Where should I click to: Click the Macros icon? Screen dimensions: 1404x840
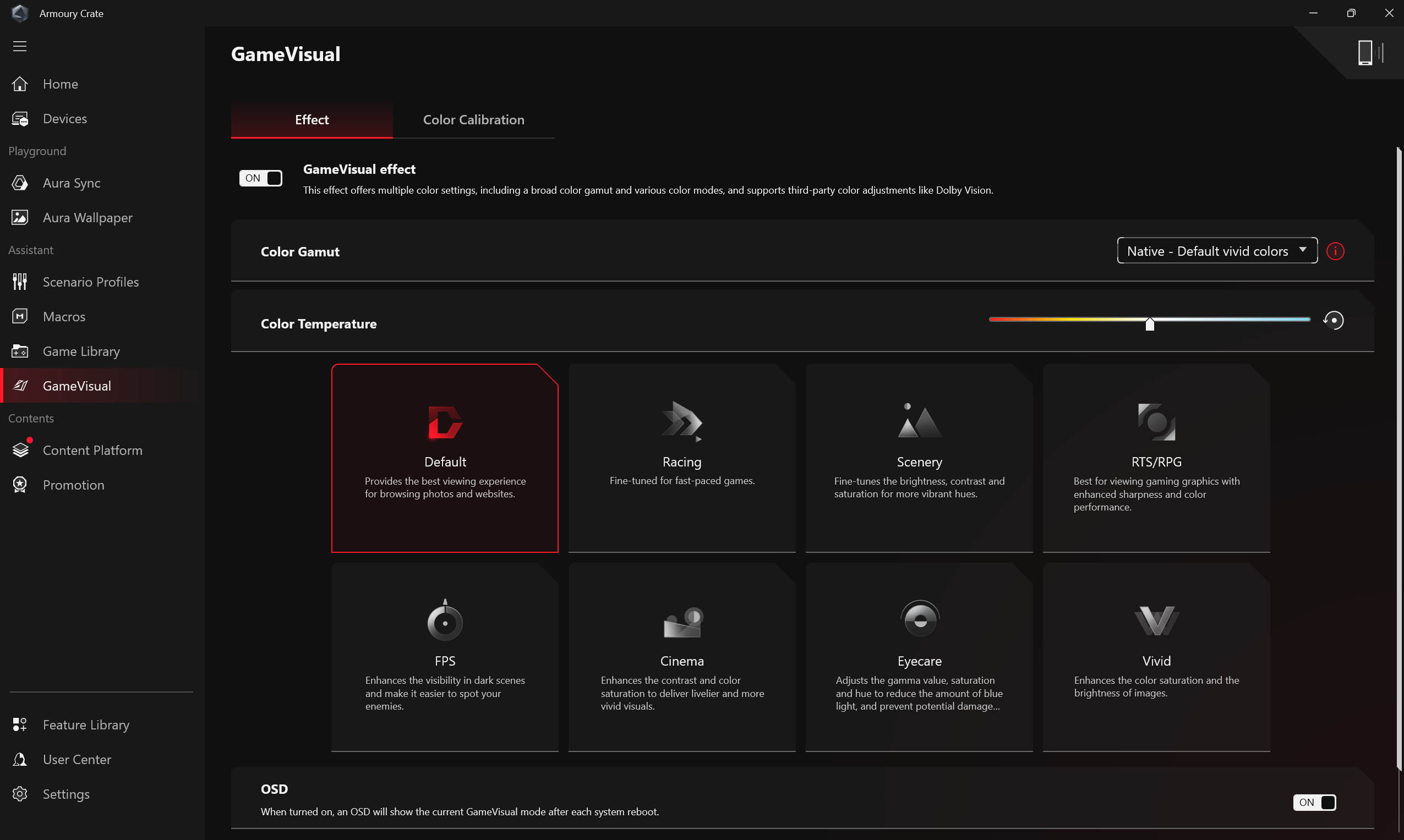coord(20,316)
